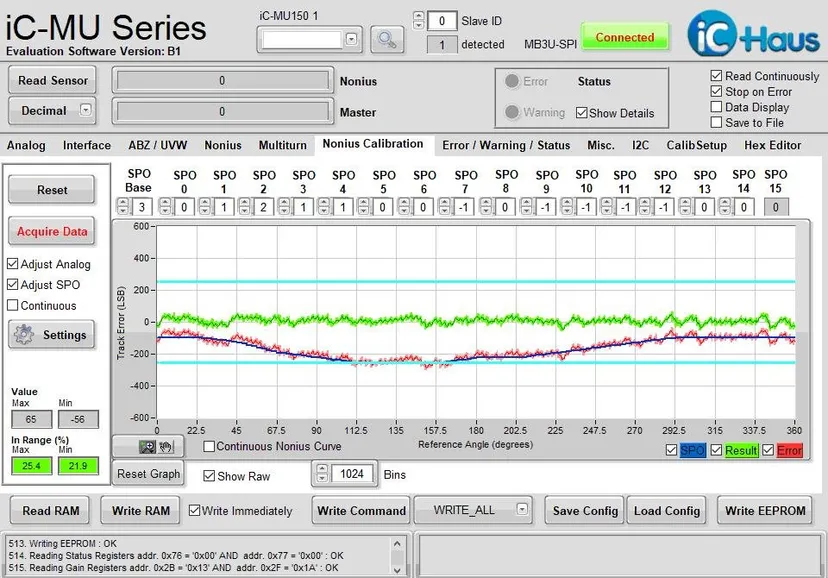The image size is (828, 578).
Task: Hide the SPO curve via its checkbox
Action: pyautogui.click(x=671, y=450)
